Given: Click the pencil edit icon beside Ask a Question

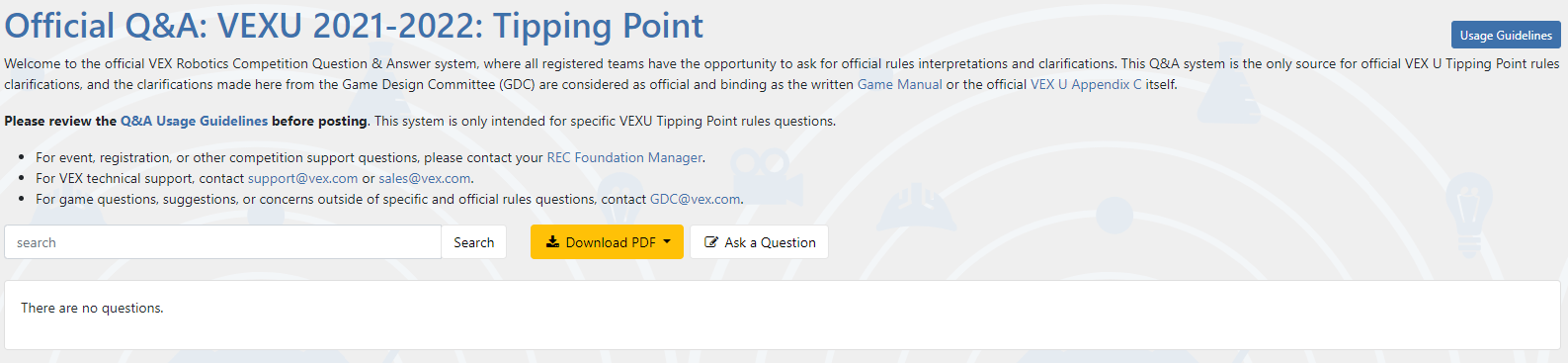Looking at the screenshot, I should (x=711, y=242).
